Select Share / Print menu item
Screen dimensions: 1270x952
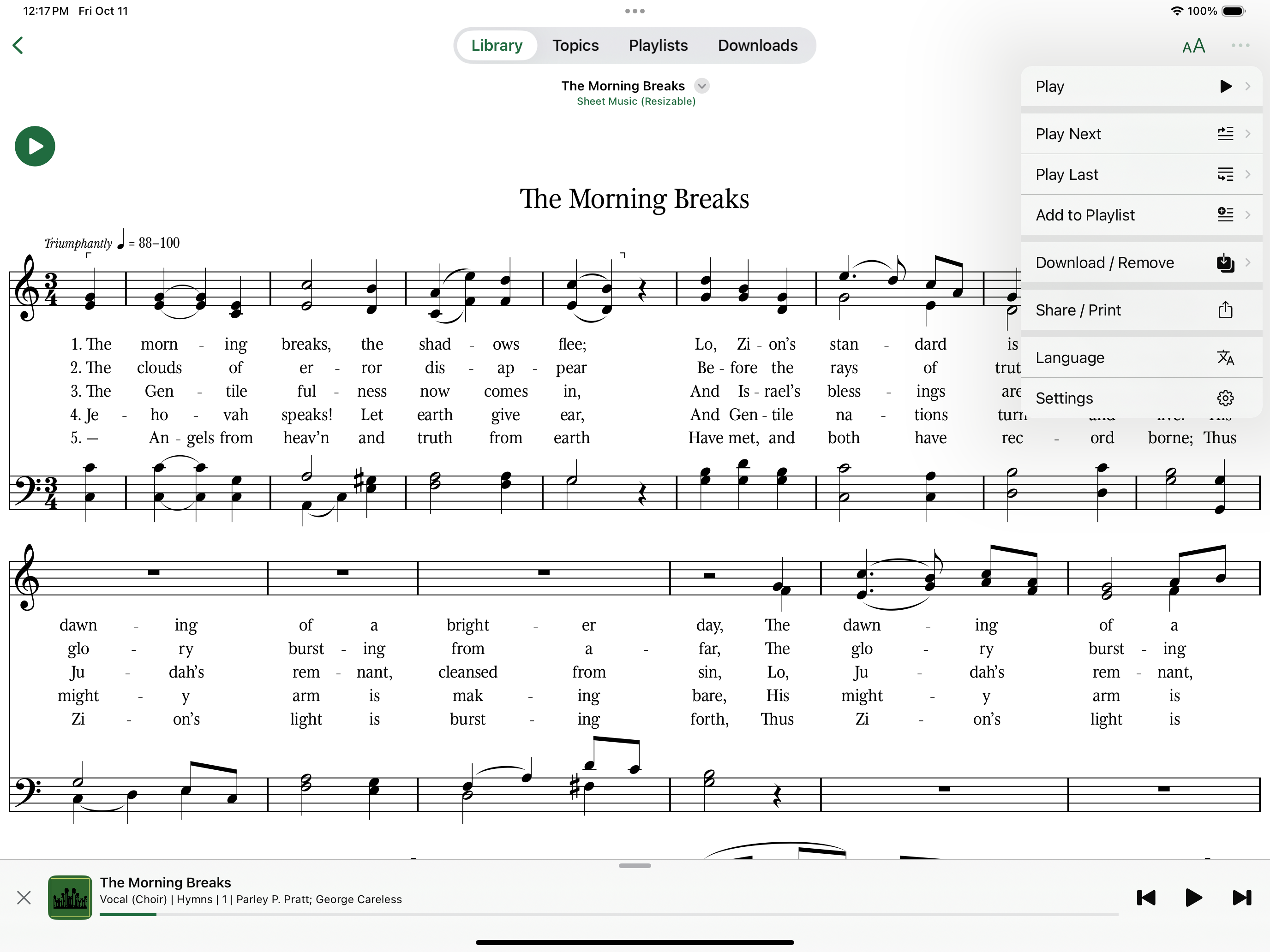click(1141, 310)
